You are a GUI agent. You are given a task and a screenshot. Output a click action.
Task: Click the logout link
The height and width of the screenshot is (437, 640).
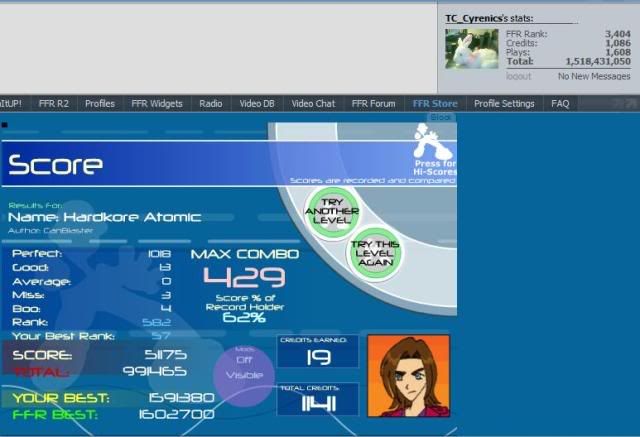518,76
